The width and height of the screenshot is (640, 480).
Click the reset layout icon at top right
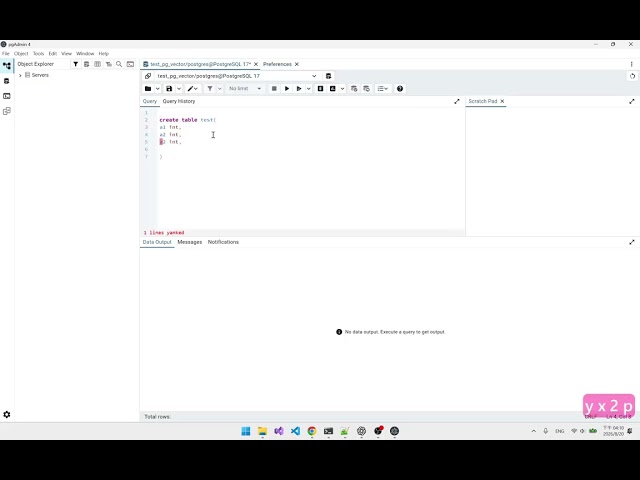click(632, 76)
